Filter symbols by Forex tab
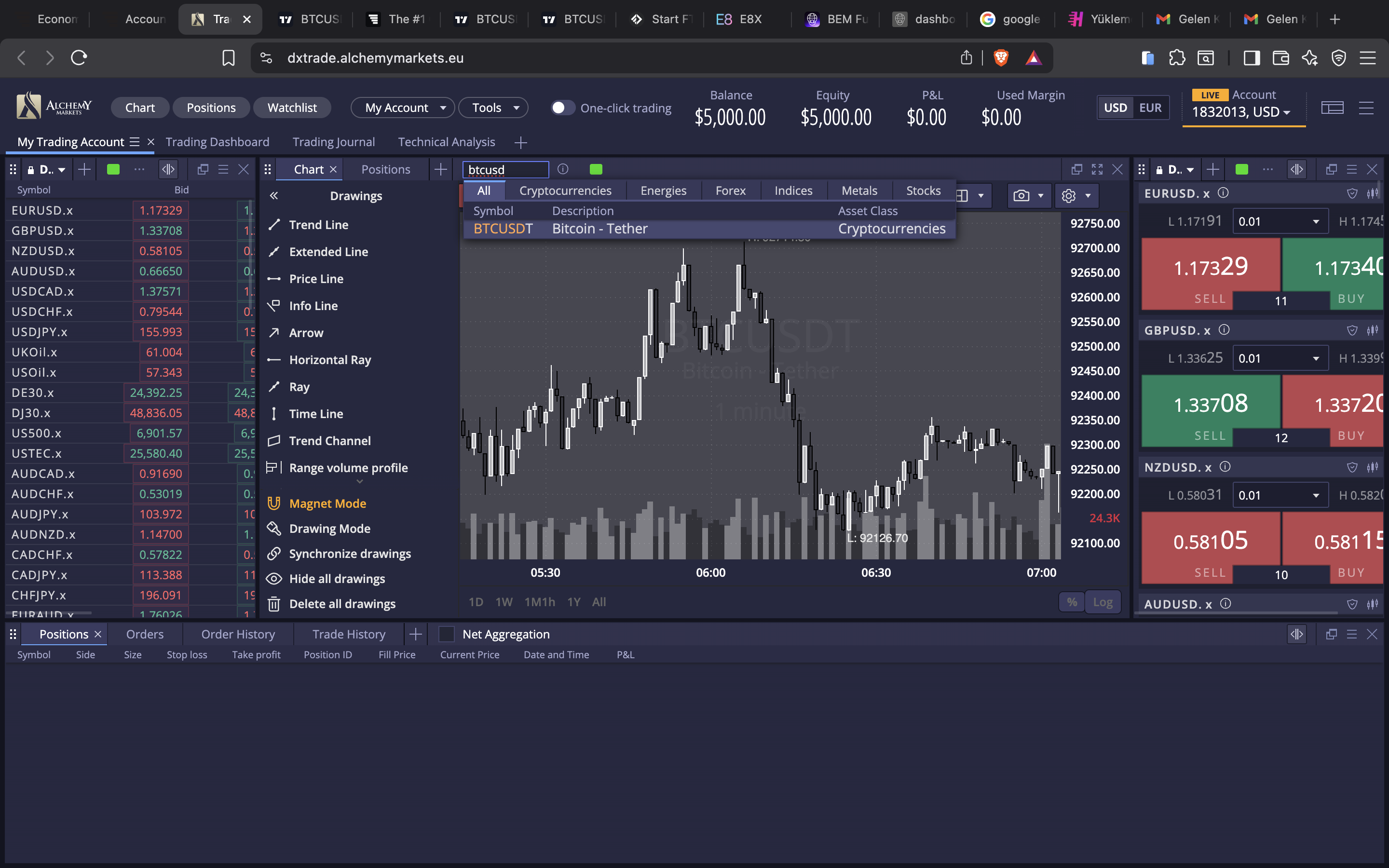 tap(731, 190)
